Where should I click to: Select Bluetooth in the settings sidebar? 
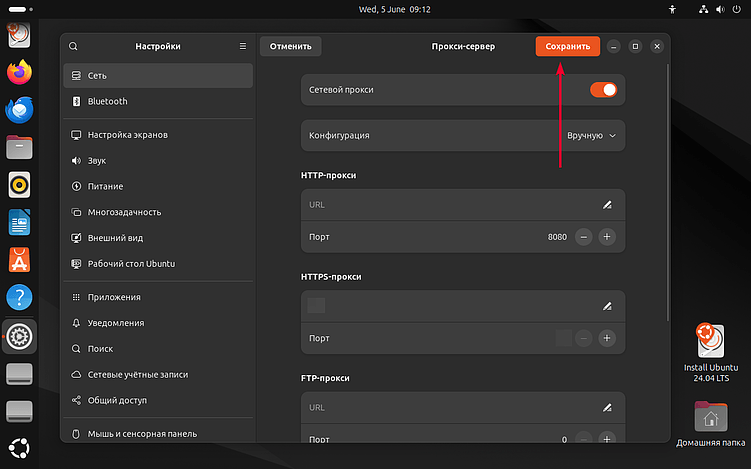click(108, 101)
